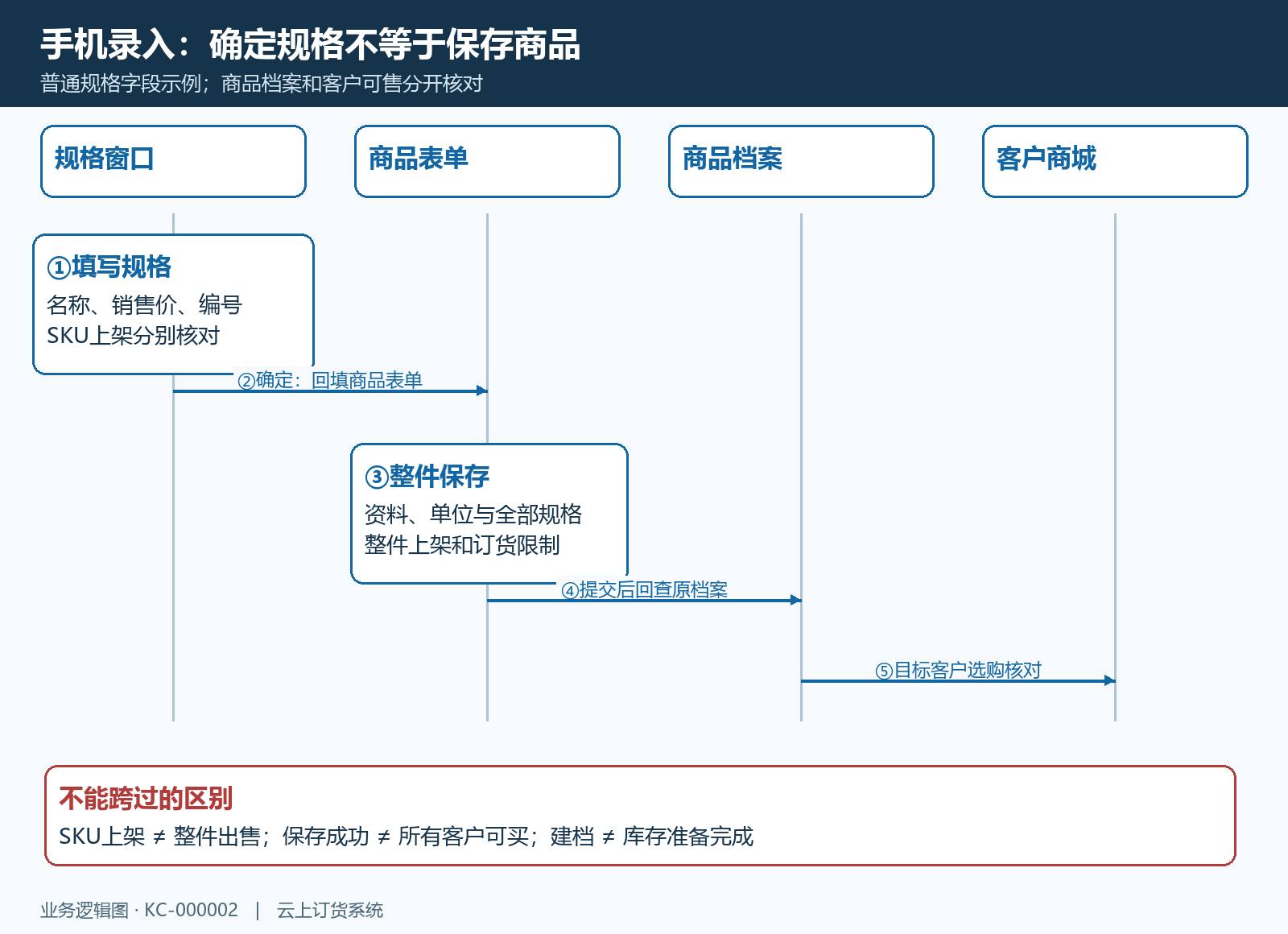Select the '规格窗口' lane header box
1288x934 pixels.
coord(173,161)
